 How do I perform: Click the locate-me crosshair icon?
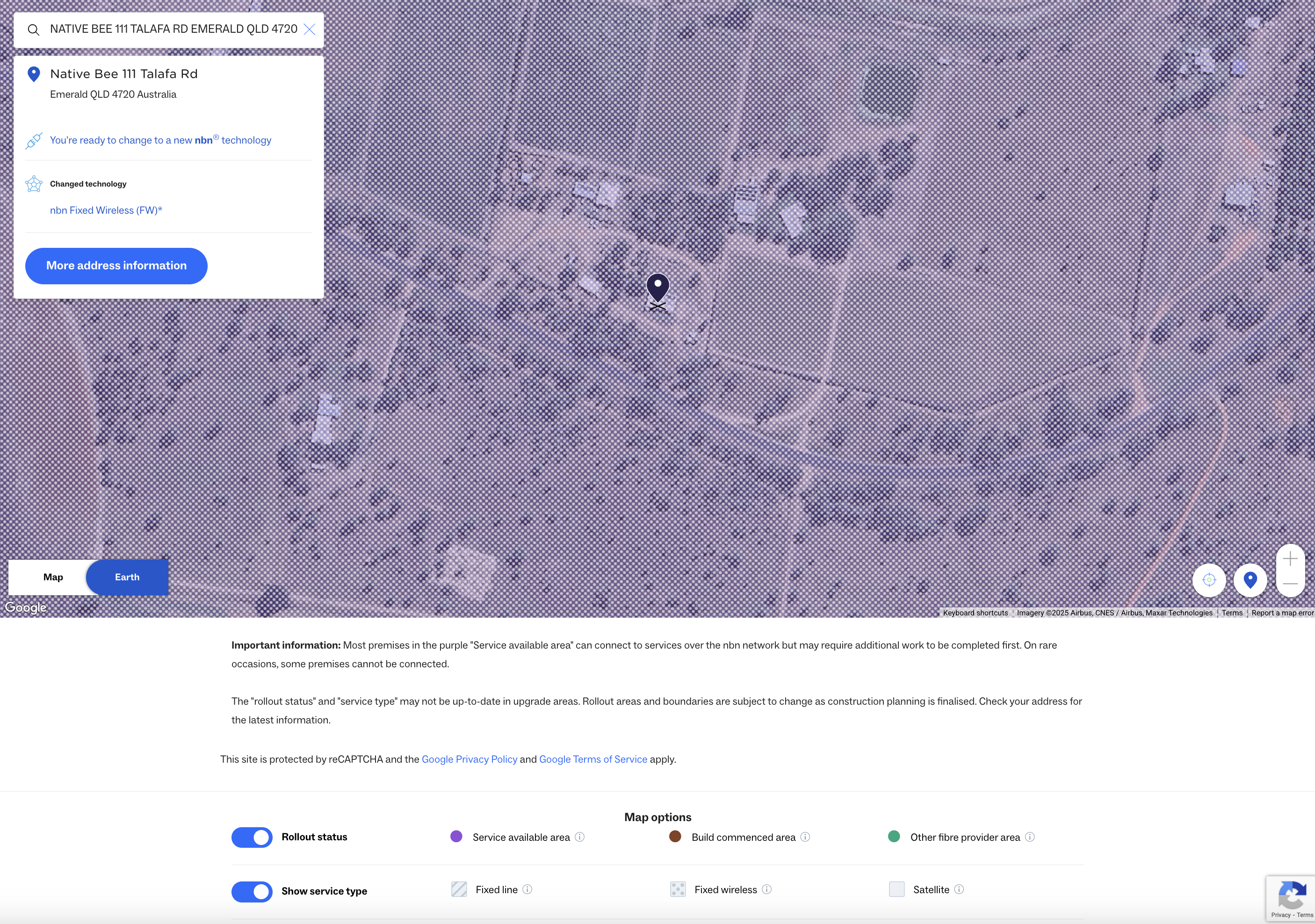tap(1209, 580)
